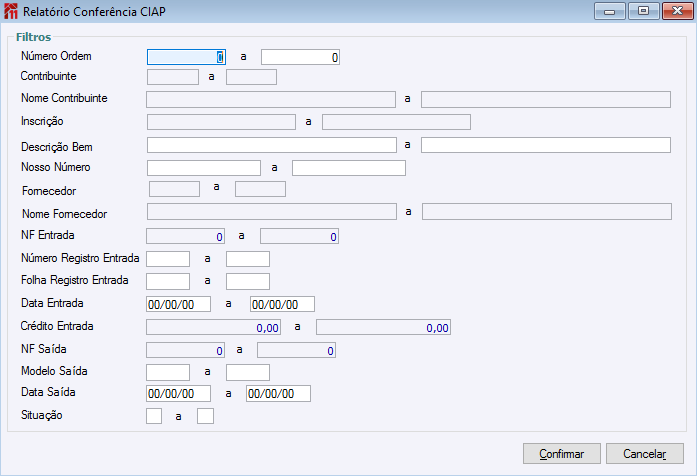Click the Confirmar button
The image size is (697, 476).
pos(561,453)
